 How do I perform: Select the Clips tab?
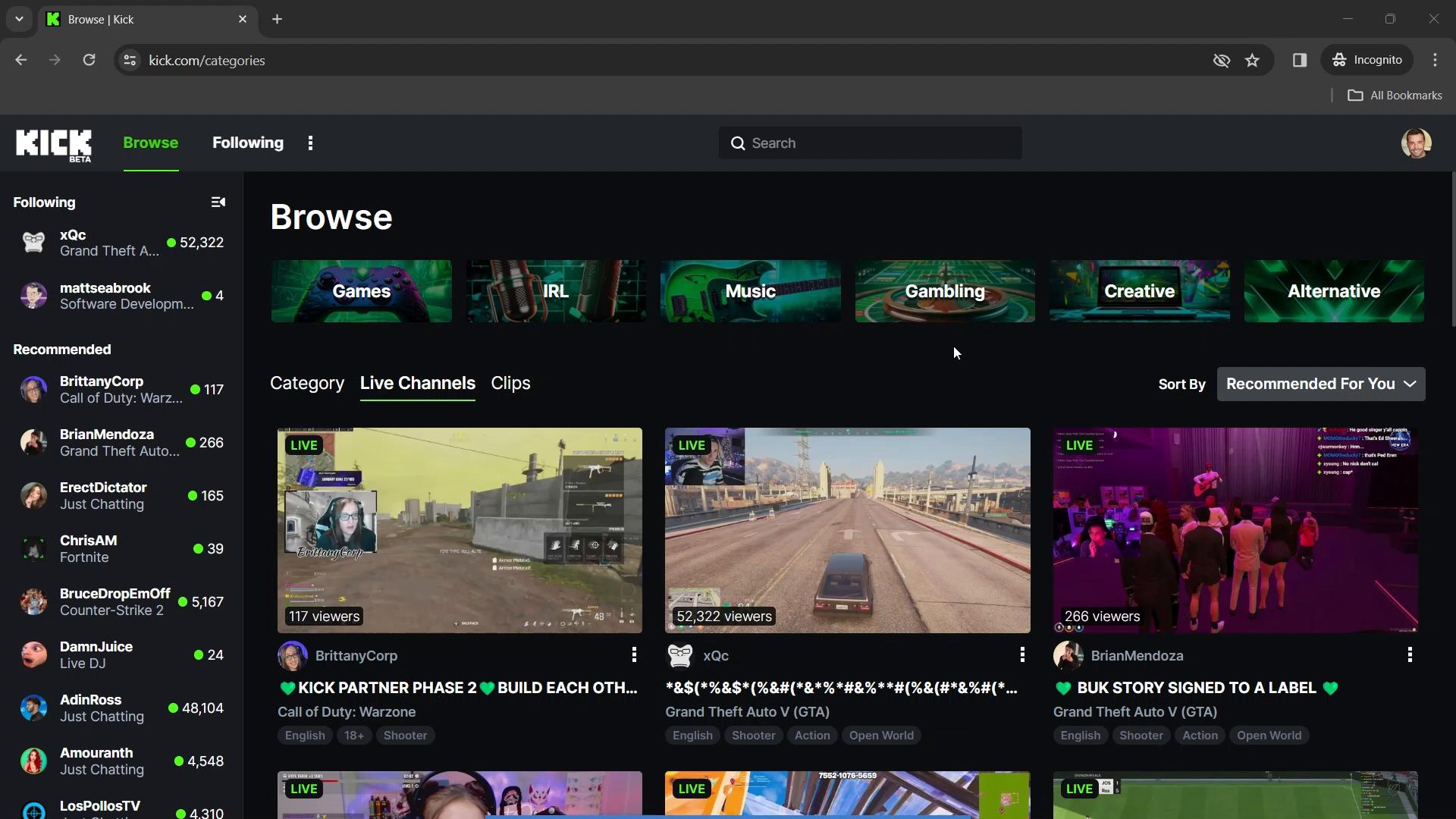pos(511,382)
